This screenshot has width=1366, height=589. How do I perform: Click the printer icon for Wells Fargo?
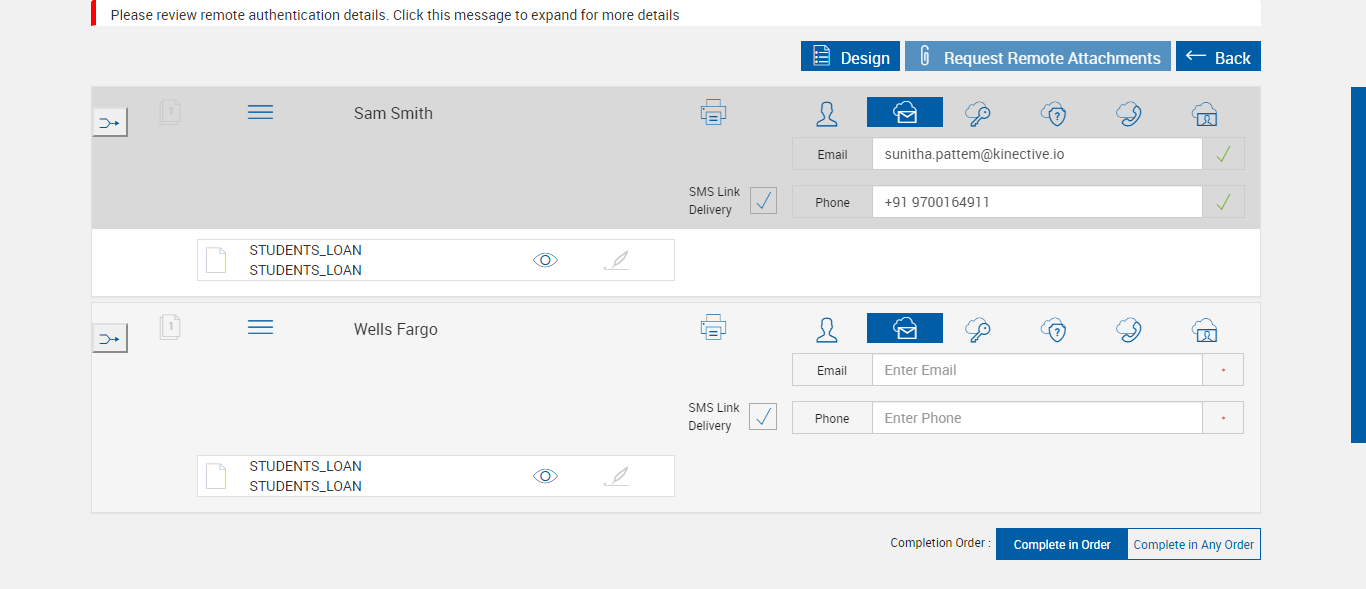(x=713, y=327)
